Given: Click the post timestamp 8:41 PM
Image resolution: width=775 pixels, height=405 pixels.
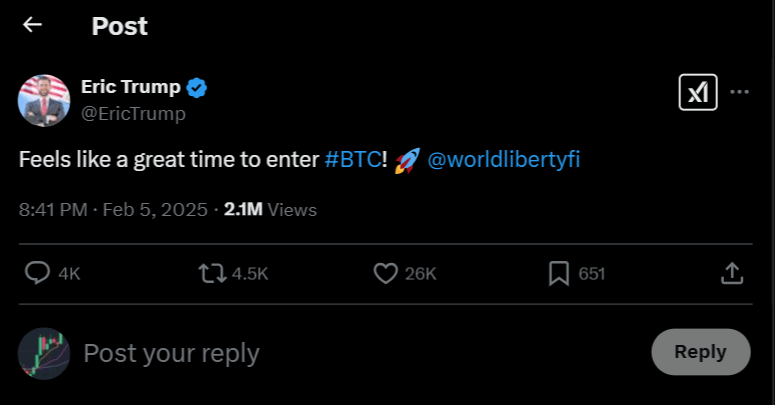Looking at the screenshot, I should (x=54, y=210).
